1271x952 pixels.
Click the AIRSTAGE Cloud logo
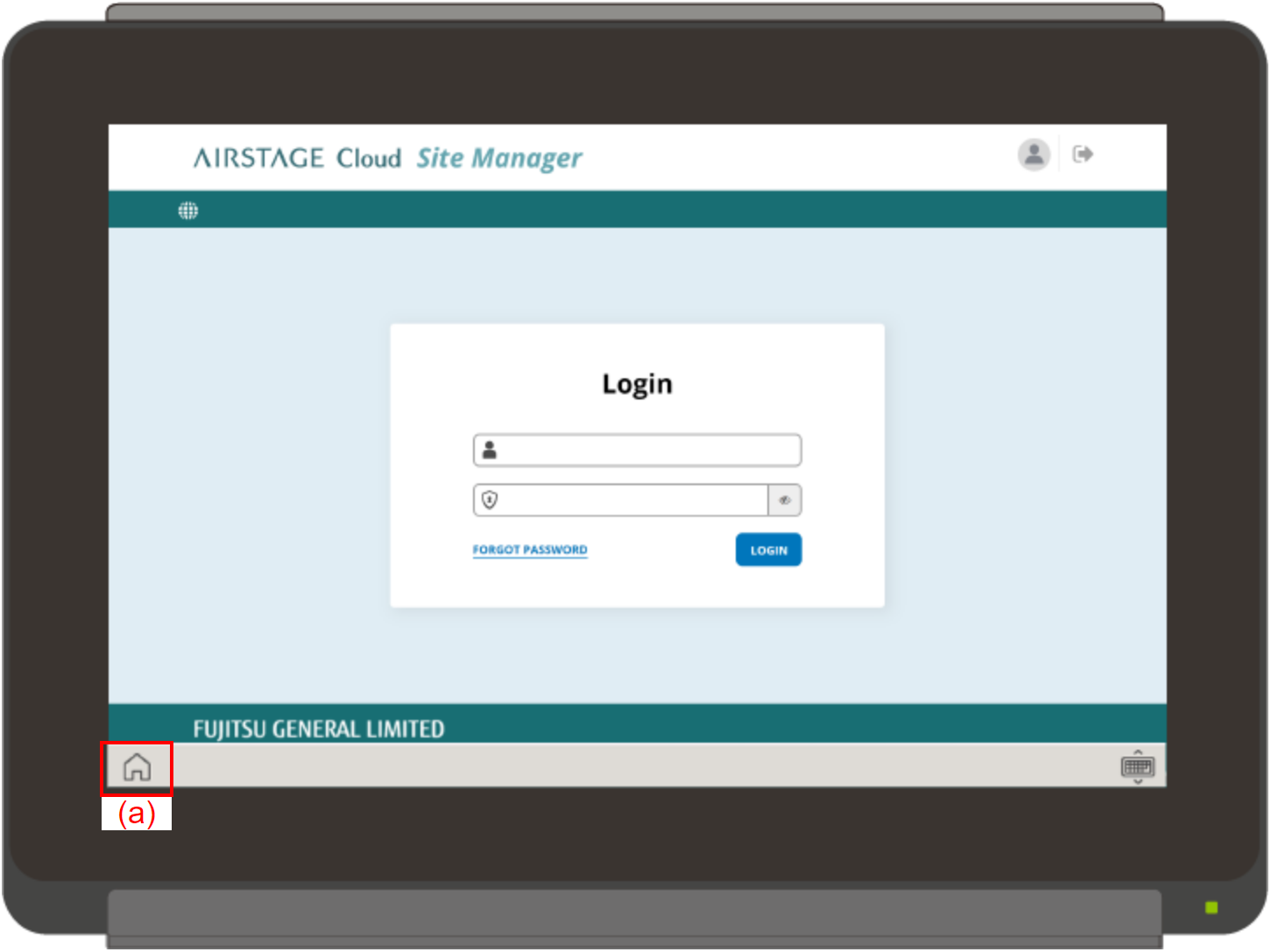[x=297, y=159]
